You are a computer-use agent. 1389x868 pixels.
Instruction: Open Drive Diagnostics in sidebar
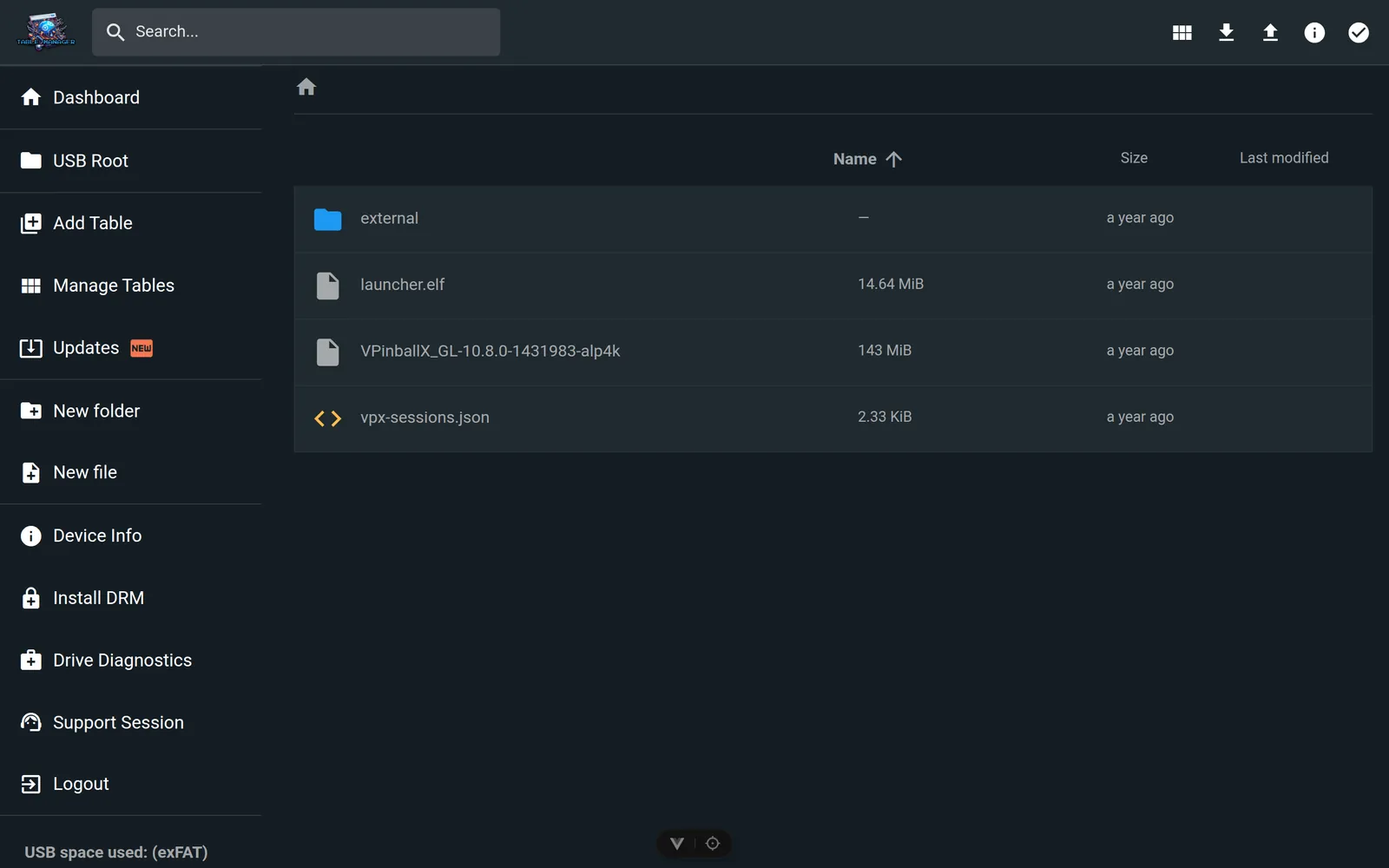coord(130,661)
